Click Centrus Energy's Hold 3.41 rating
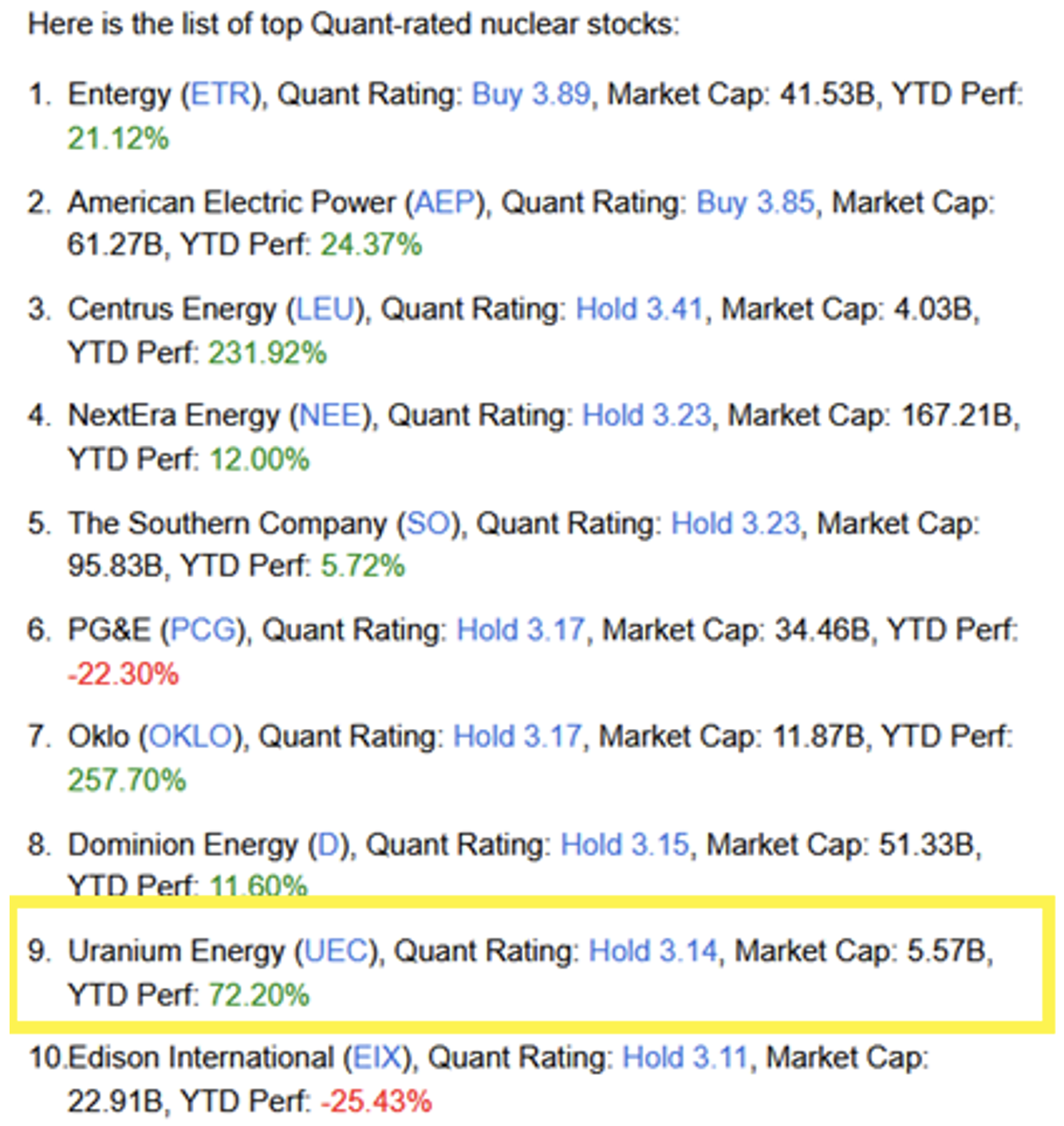The width and height of the screenshot is (1064, 1126). tap(640, 309)
